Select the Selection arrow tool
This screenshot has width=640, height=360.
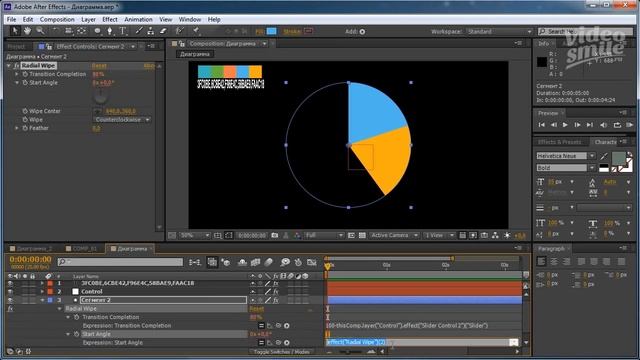point(15,31)
